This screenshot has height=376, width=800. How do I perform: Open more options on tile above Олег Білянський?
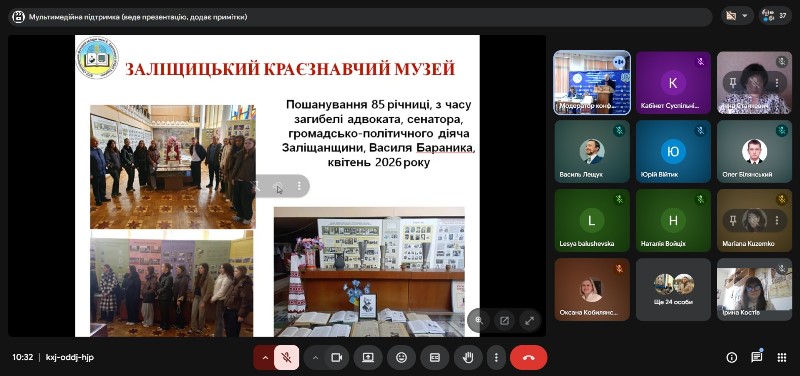pos(777,82)
